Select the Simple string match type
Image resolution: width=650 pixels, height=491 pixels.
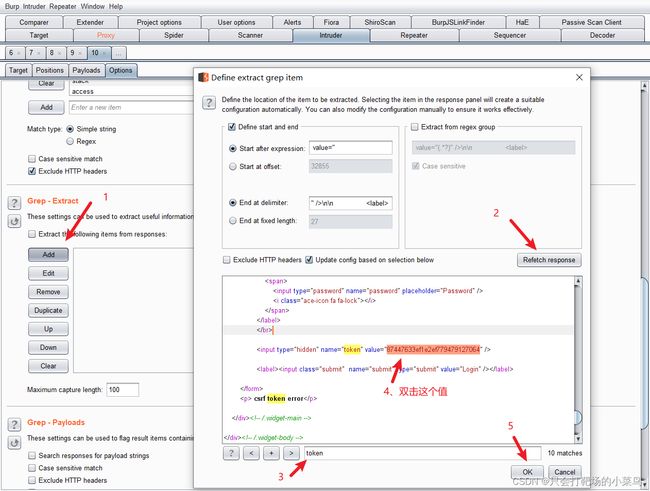pyautogui.click(x=70, y=129)
